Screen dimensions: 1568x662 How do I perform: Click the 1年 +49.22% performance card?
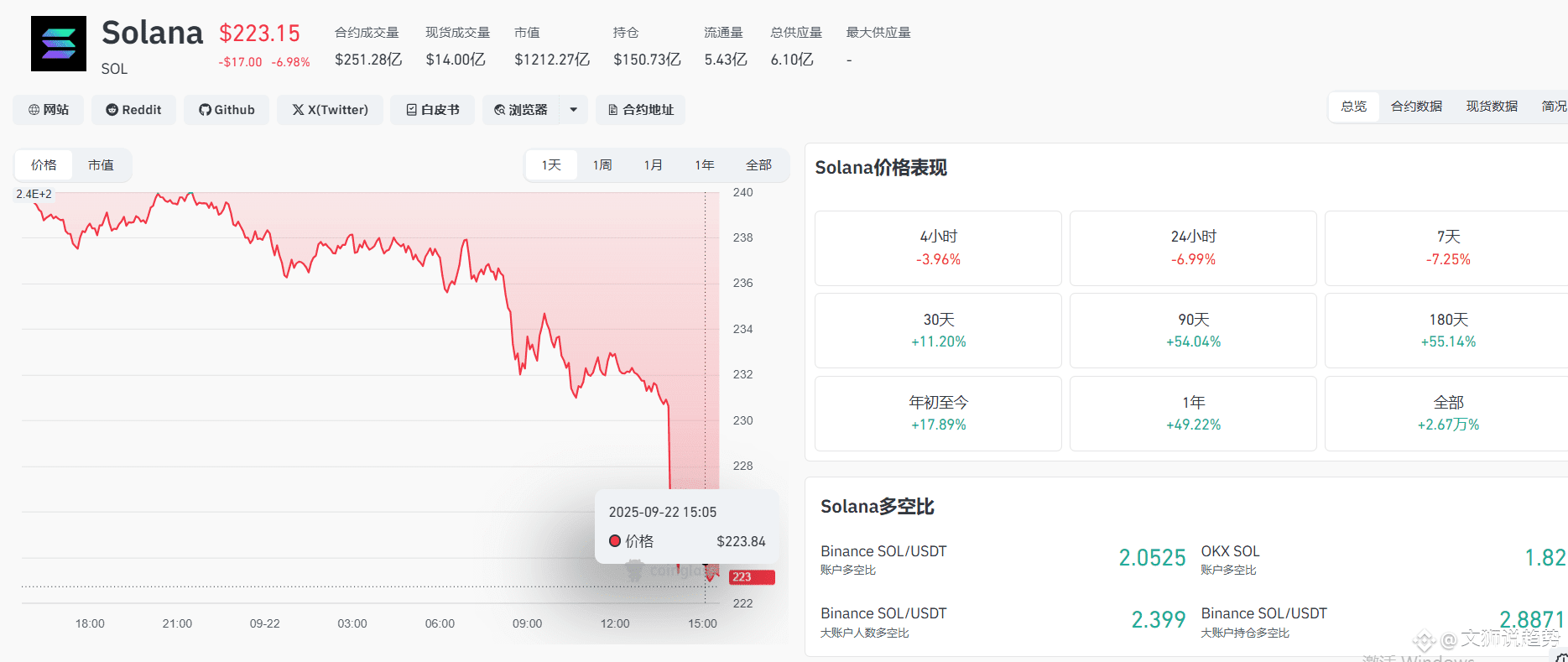[x=1193, y=414]
